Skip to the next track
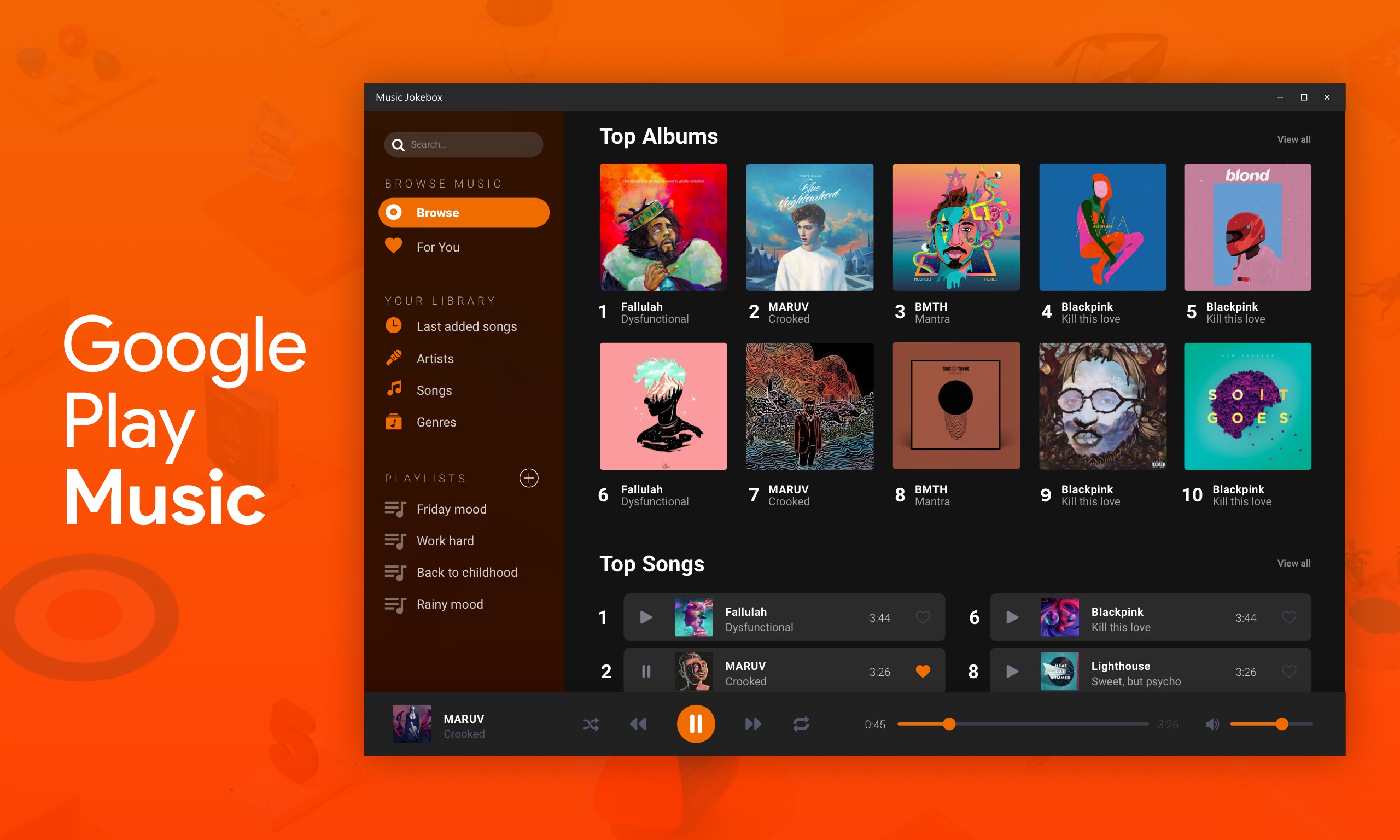This screenshot has width=1400, height=840. (752, 724)
